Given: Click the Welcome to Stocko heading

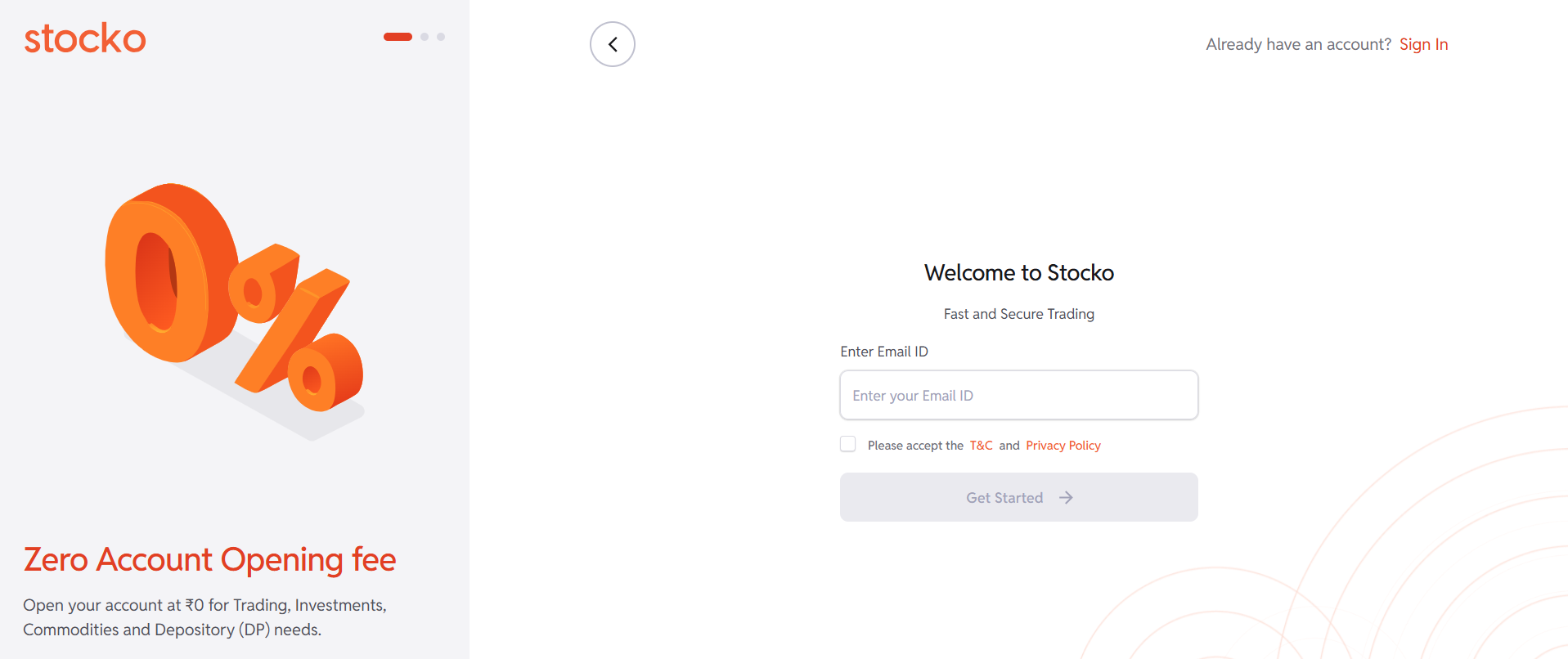Looking at the screenshot, I should point(1018,273).
